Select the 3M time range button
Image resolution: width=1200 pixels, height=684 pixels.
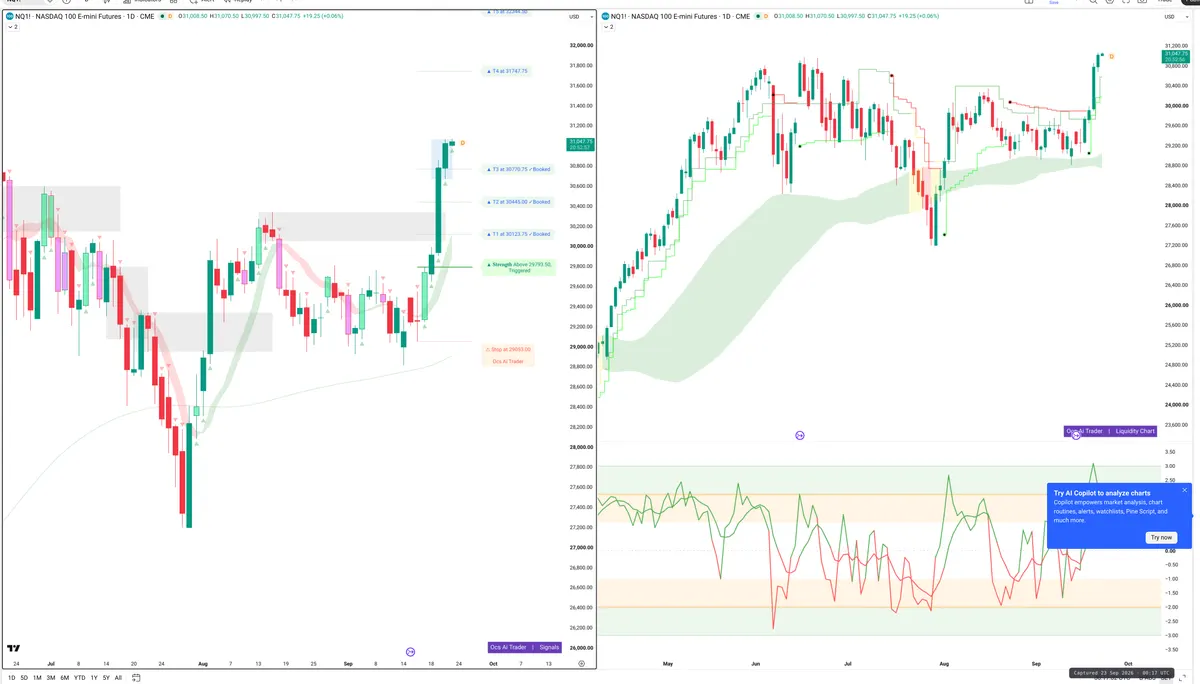tap(51, 678)
